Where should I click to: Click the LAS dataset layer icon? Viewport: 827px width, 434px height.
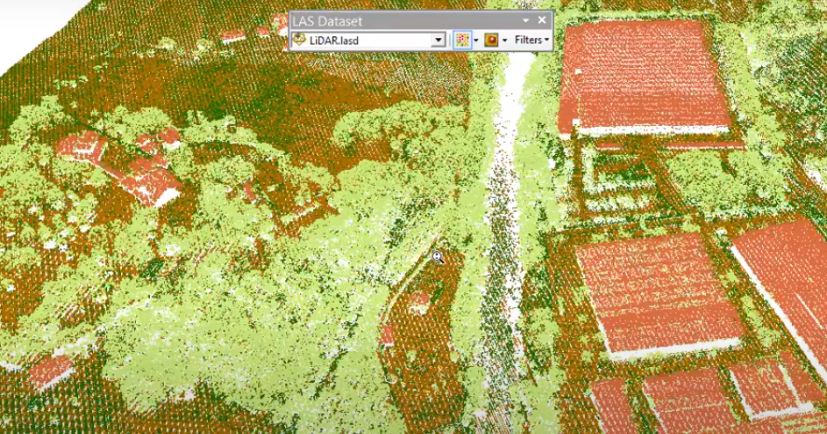297,40
